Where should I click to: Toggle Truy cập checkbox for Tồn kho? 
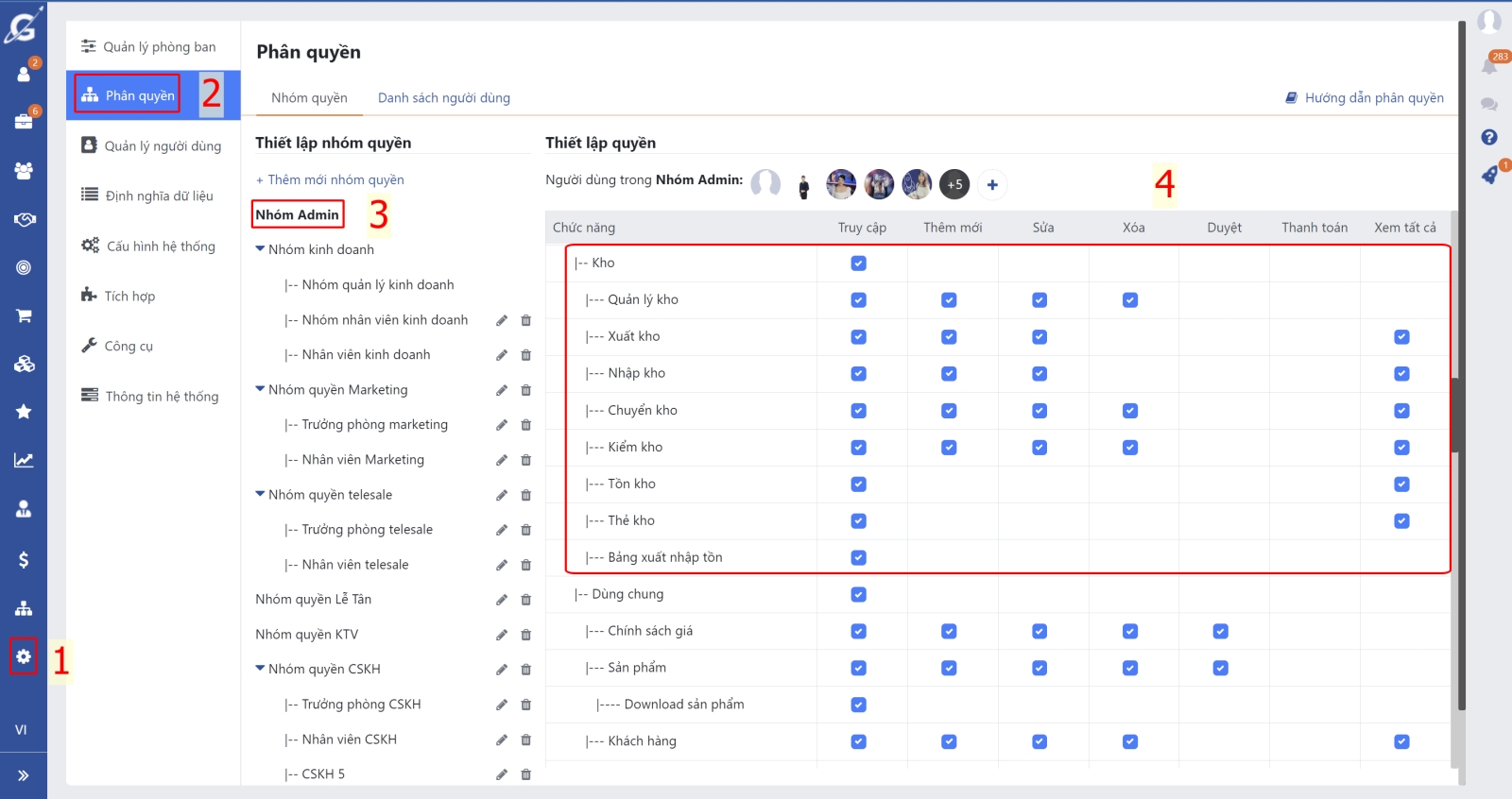pos(858,484)
